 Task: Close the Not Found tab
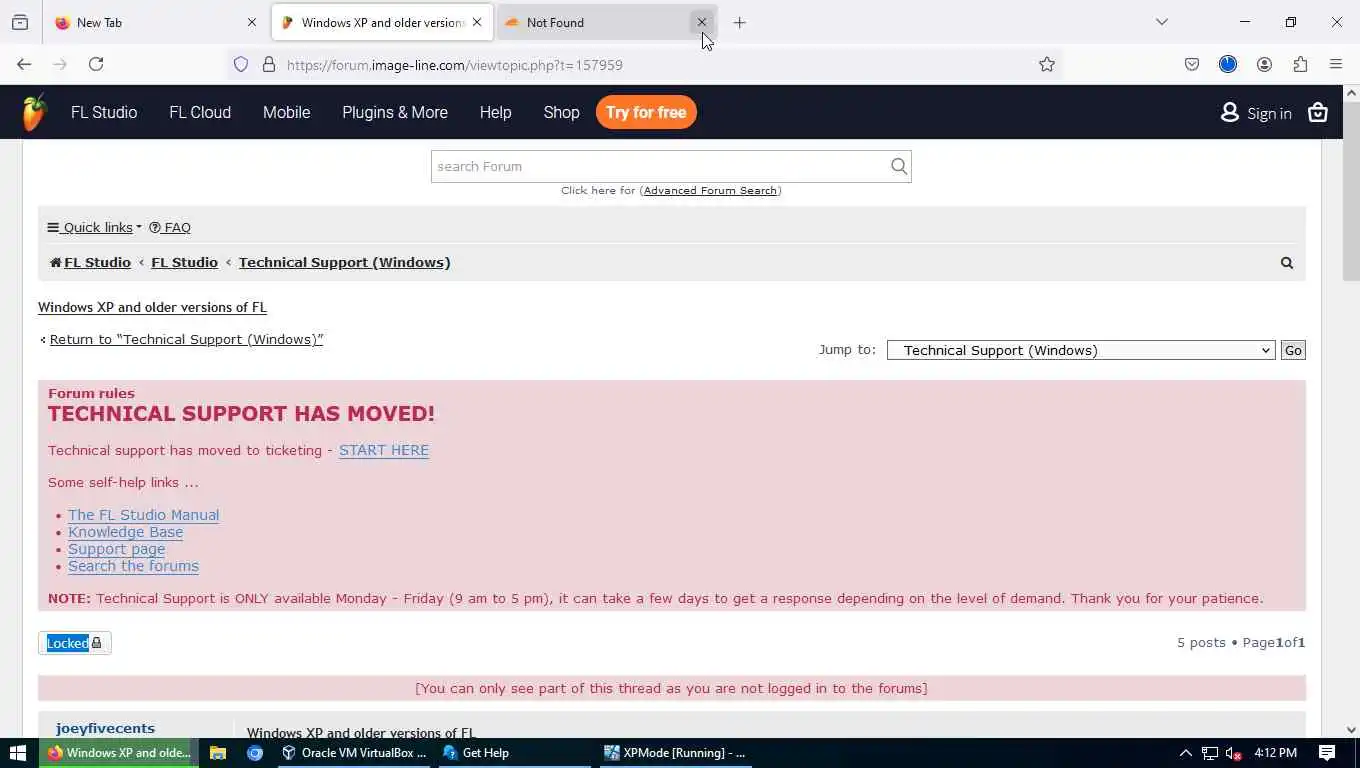pos(702,22)
